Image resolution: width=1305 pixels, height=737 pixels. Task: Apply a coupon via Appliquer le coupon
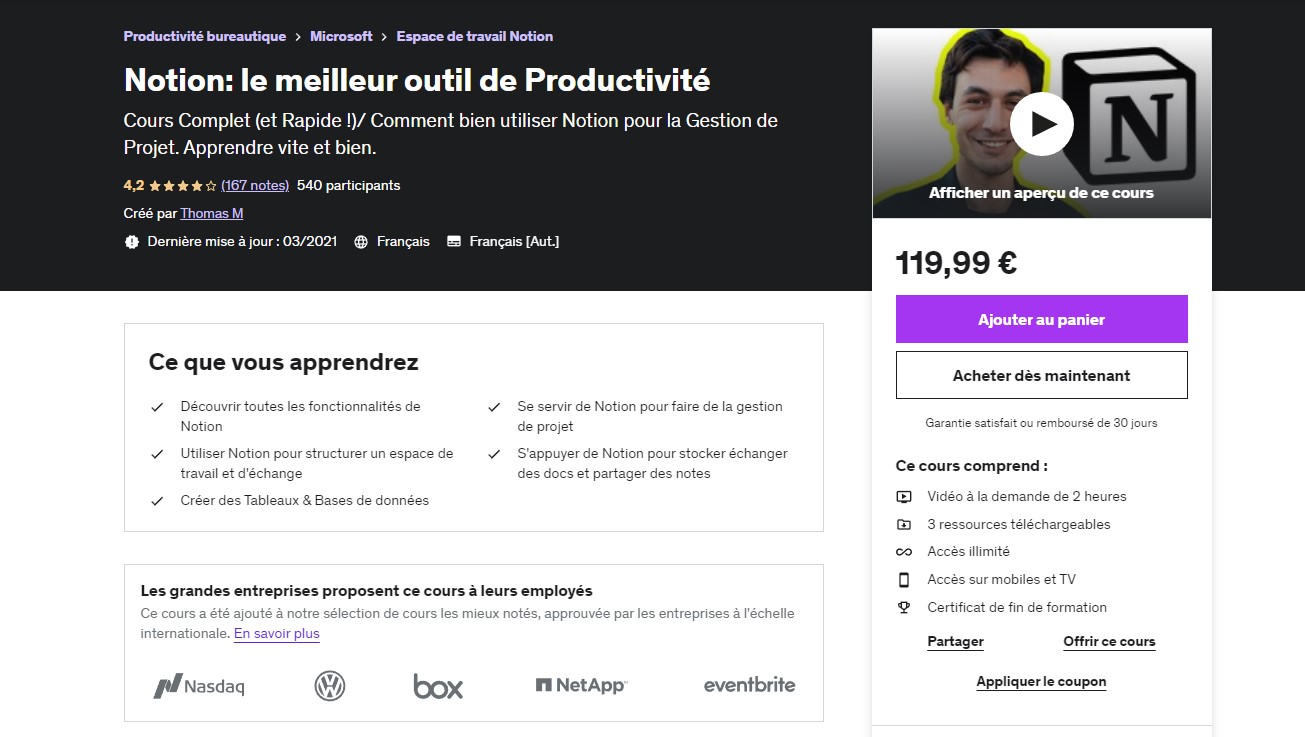click(x=1041, y=682)
